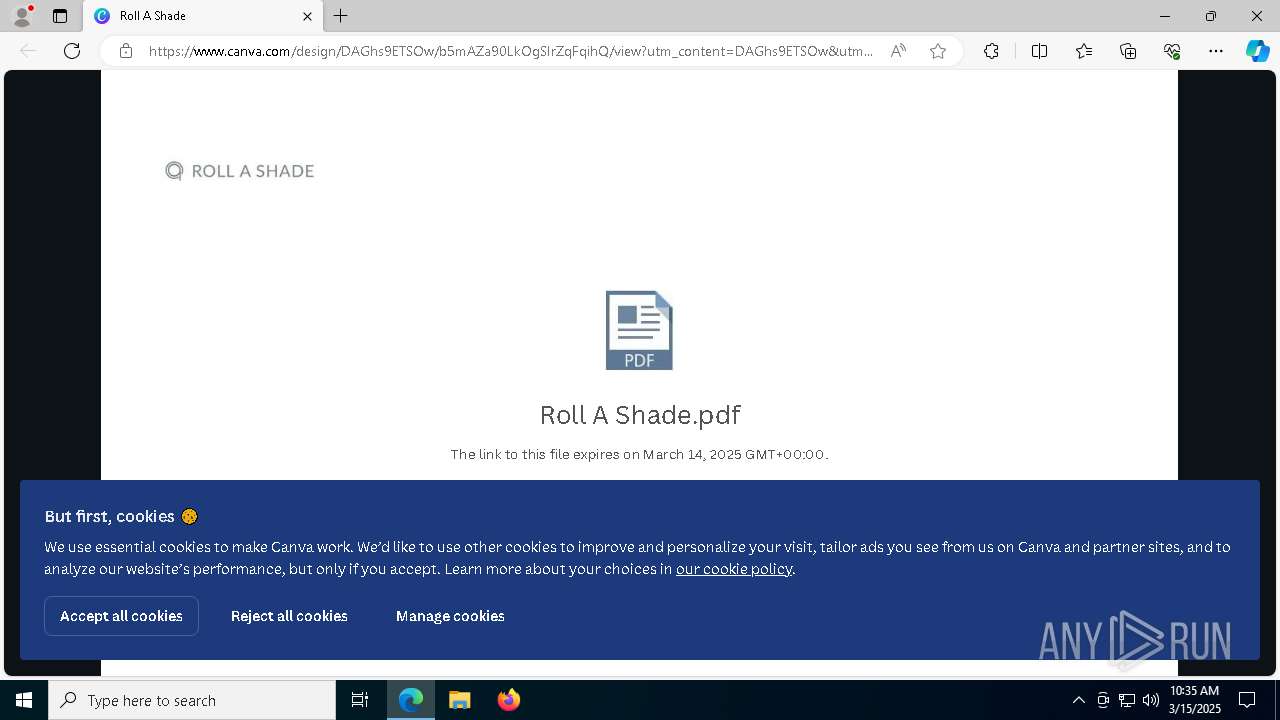The image size is (1280, 720).
Task: Open File Explorer from taskbar
Action: click(460, 700)
